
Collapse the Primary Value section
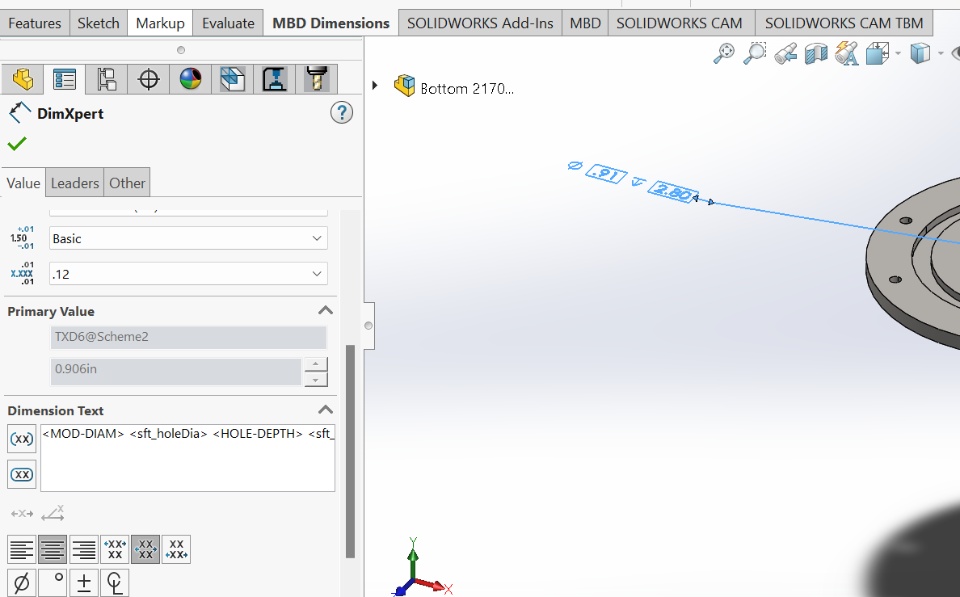[x=326, y=310]
